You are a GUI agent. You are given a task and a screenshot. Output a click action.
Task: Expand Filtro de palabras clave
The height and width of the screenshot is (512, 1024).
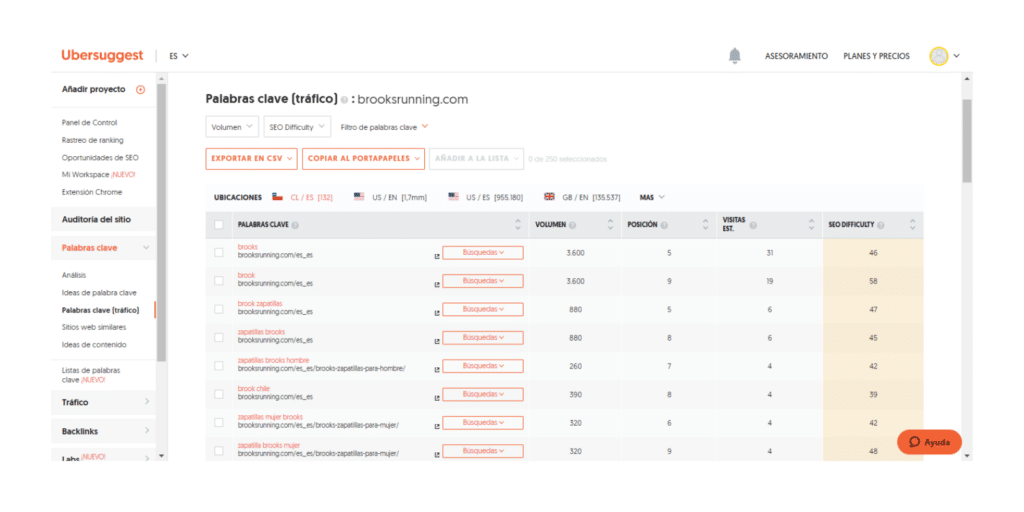(384, 127)
